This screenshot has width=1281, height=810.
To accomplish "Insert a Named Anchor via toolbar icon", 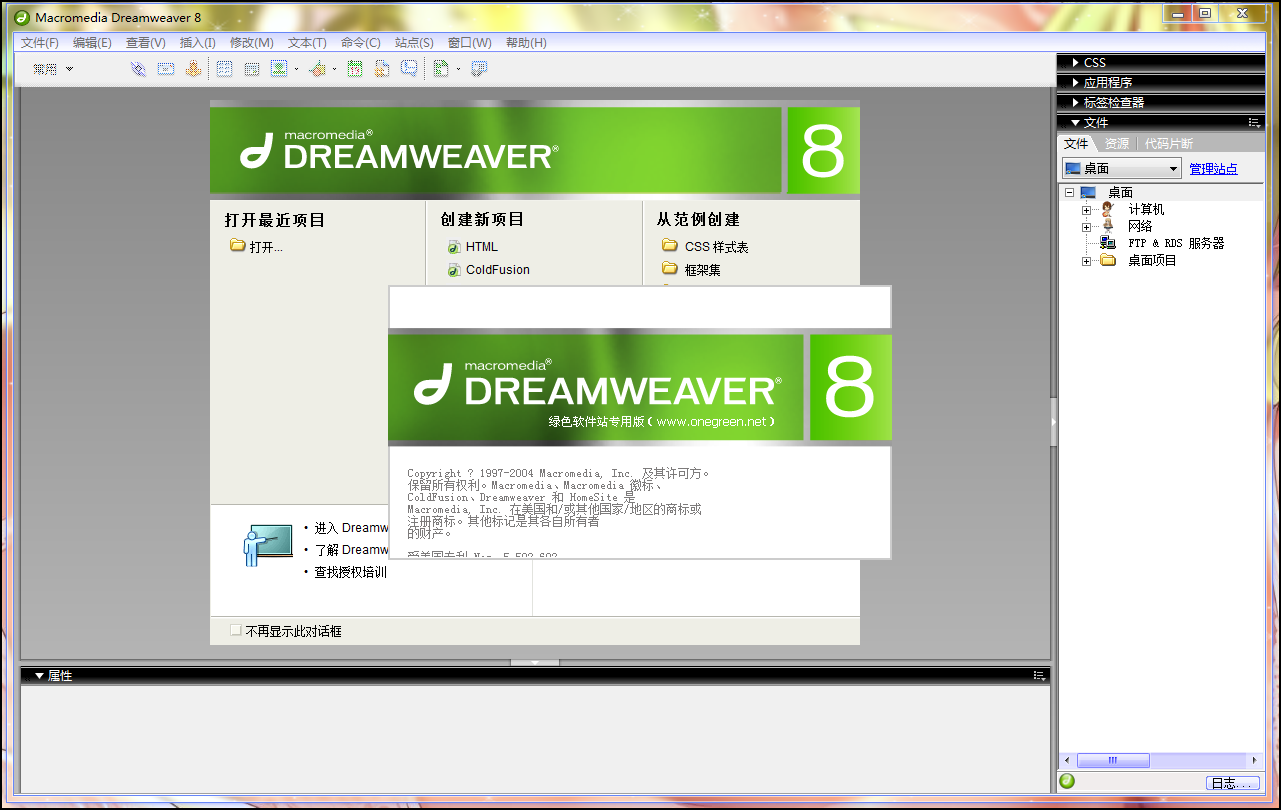I will [192, 69].
